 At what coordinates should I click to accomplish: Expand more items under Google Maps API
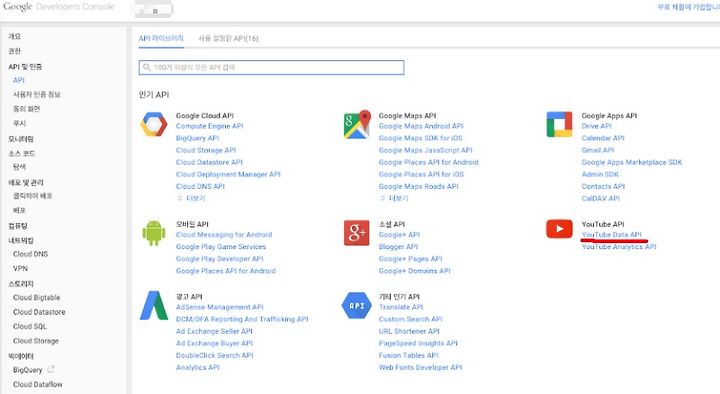394,198
